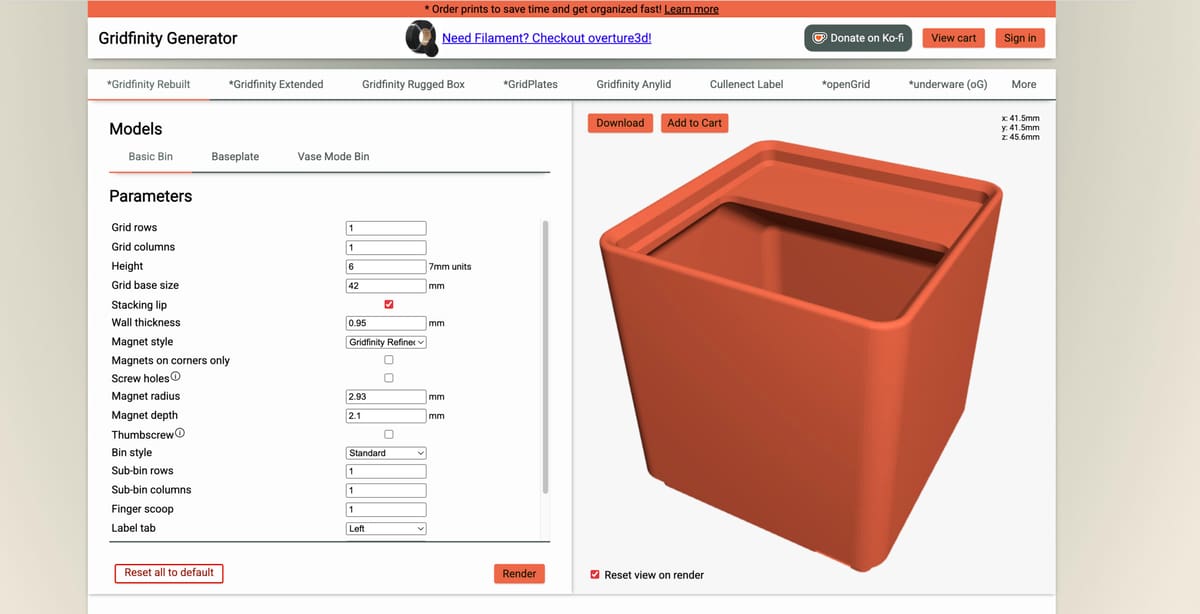Open the Label tab dropdown

pyautogui.click(x=386, y=528)
